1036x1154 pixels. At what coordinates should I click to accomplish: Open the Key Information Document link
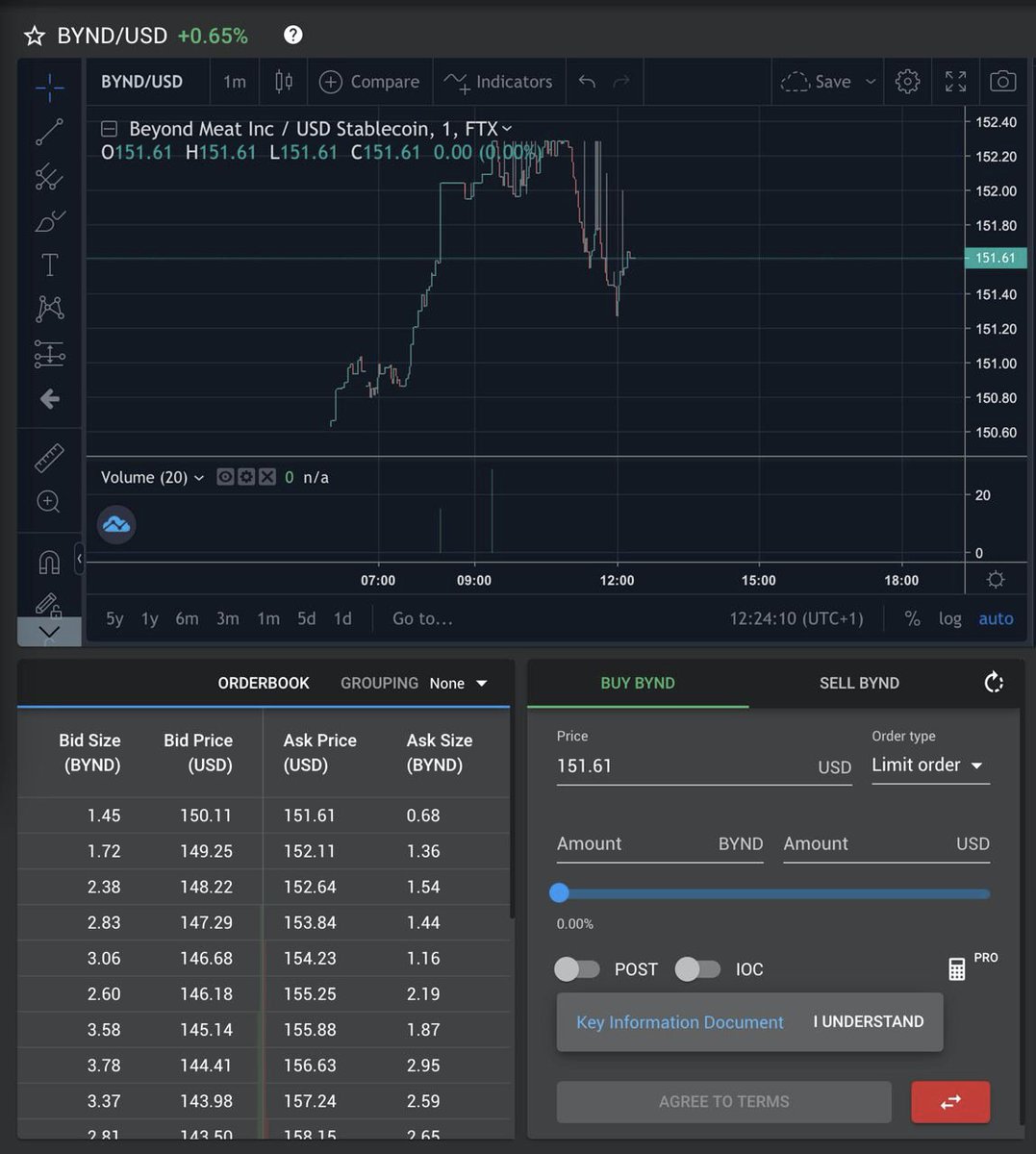pyautogui.click(x=680, y=1022)
